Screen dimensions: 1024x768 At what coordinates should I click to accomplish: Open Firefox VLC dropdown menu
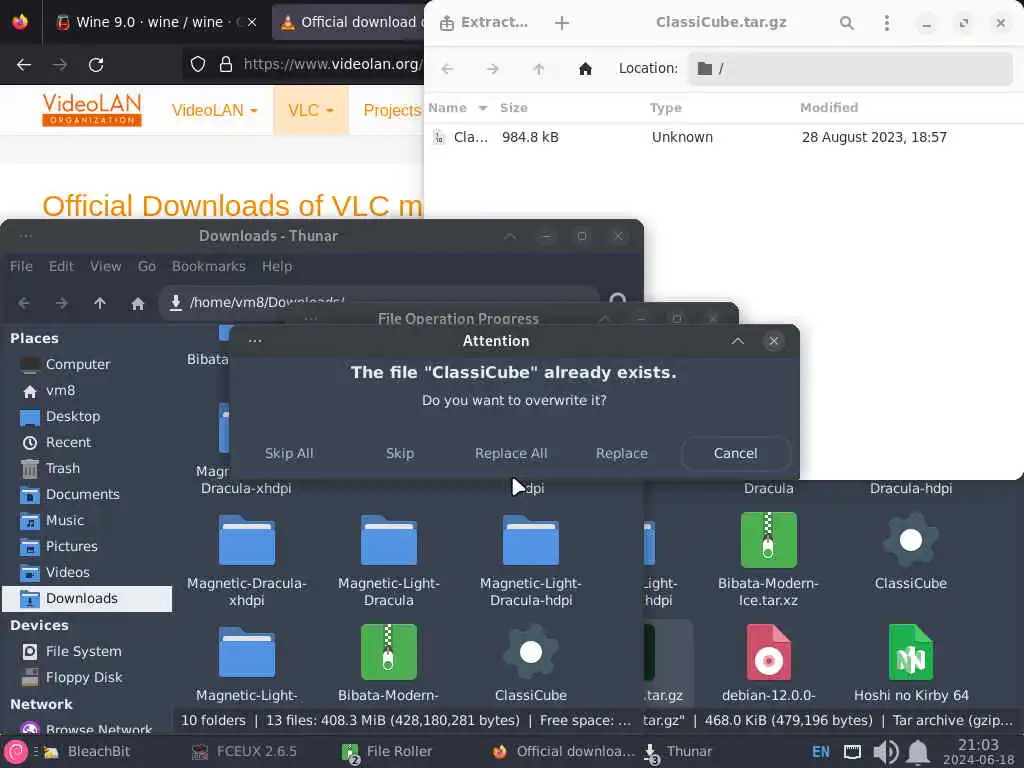pyautogui.click(x=311, y=110)
